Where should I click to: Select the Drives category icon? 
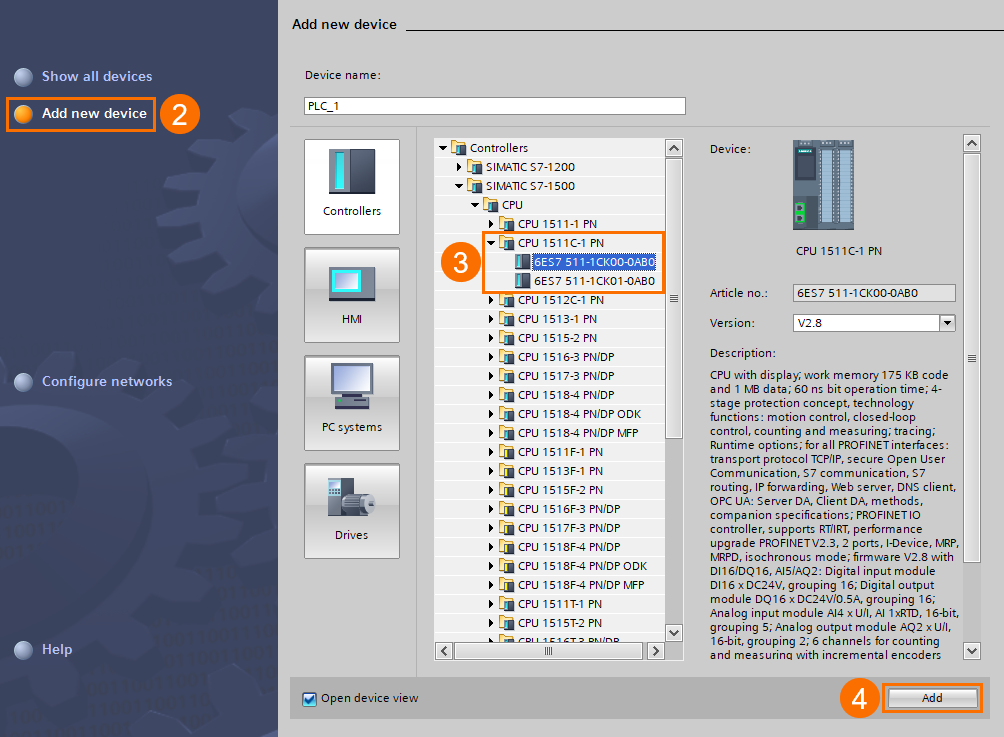pyautogui.click(x=352, y=511)
